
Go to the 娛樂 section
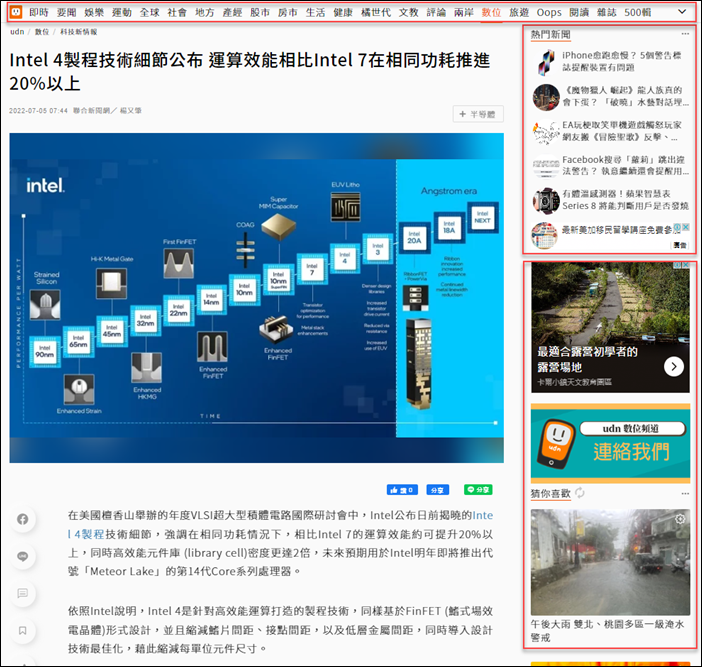94,13
